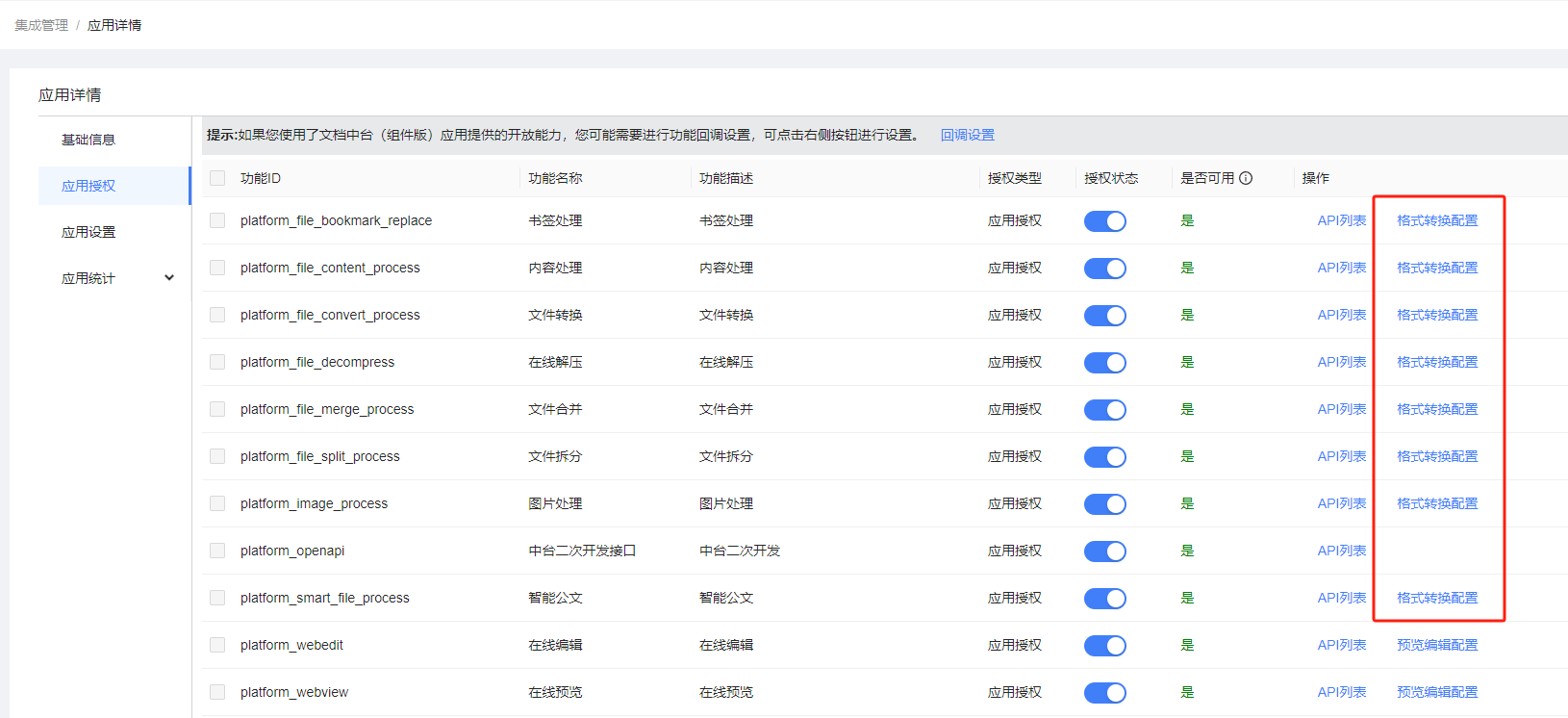Select the platform_file_convert_process row checkbox
1568x718 pixels.
(217, 315)
